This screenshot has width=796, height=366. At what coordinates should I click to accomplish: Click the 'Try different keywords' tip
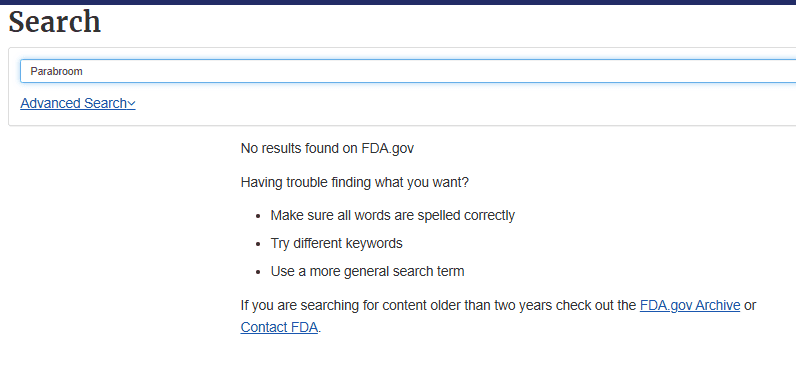click(337, 243)
